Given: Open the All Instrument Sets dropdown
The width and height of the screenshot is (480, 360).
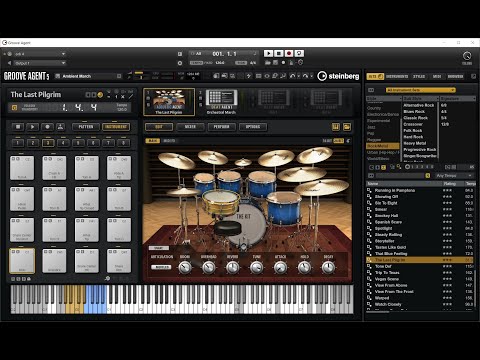Looking at the screenshot, I should (420, 90).
